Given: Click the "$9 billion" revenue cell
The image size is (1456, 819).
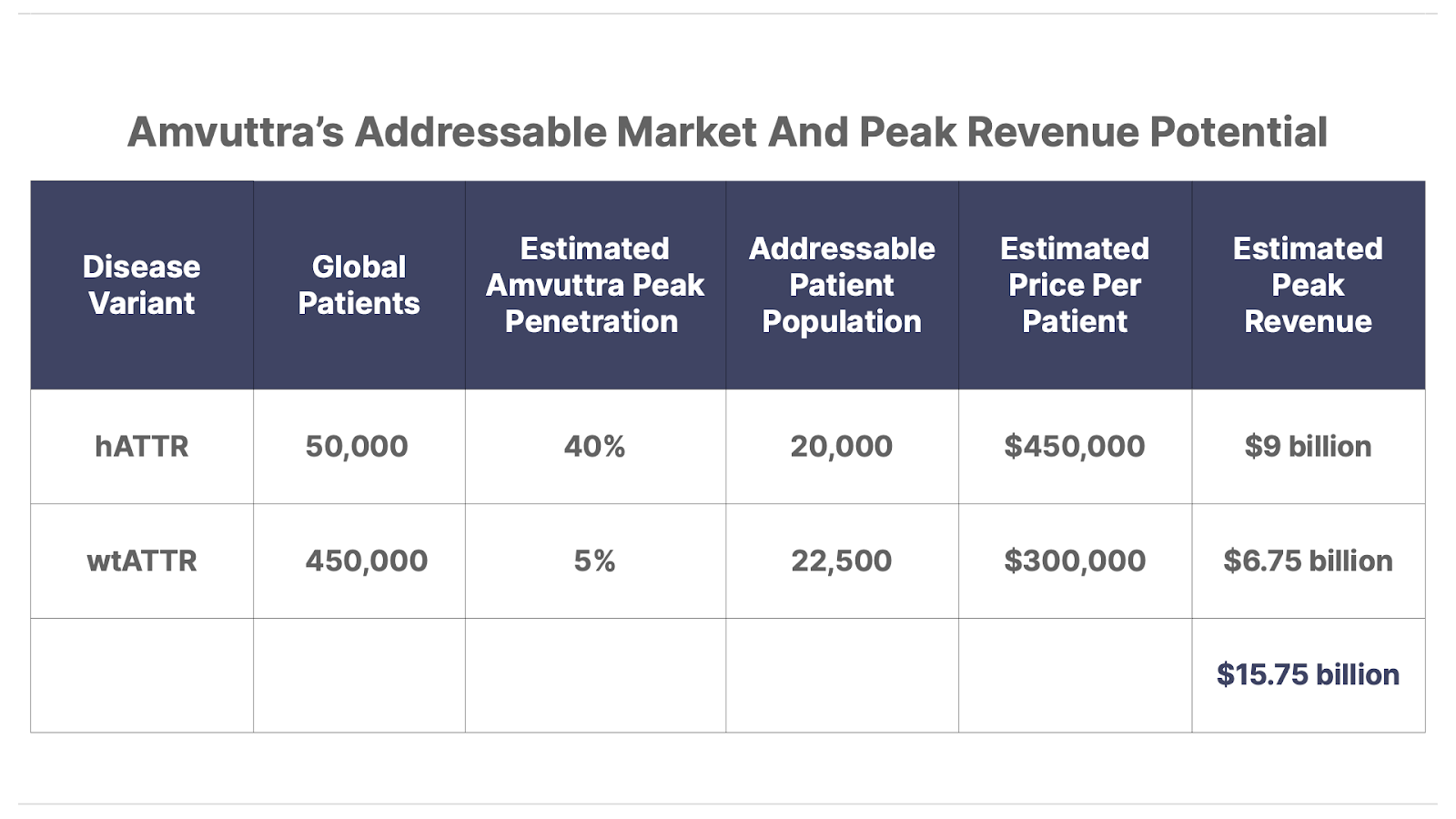Looking at the screenshot, I should point(1308,446).
